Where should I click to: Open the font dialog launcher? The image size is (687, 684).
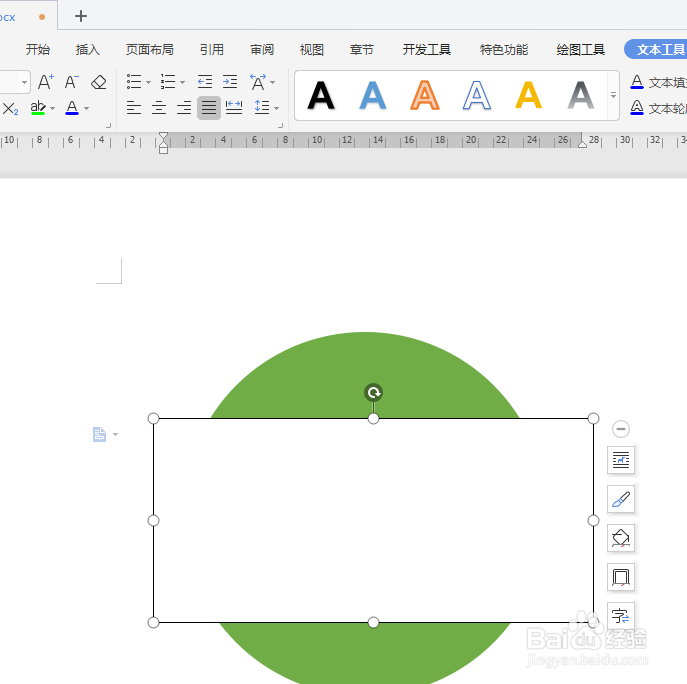click(108, 126)
